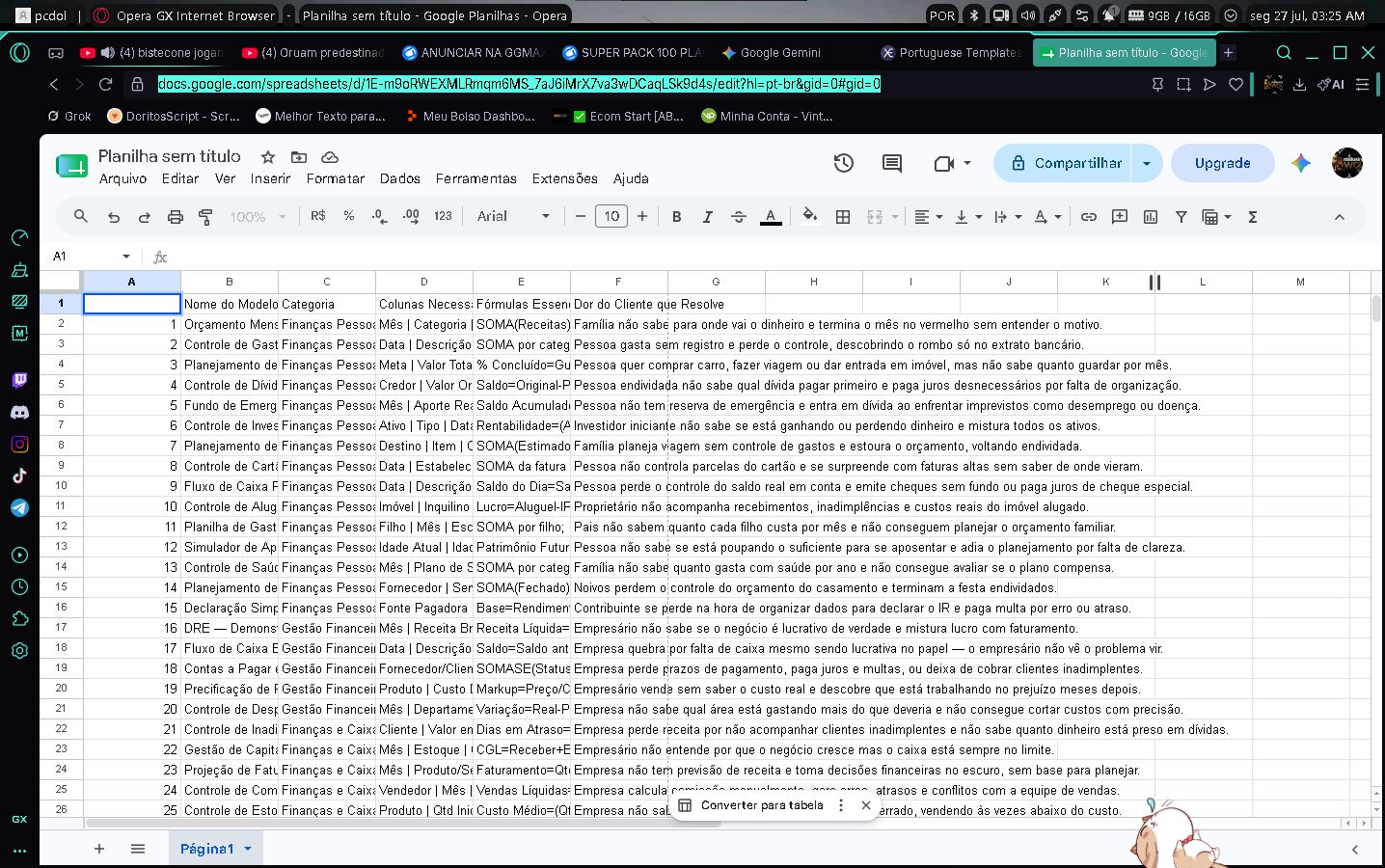Open the 100% zoom dropdown
The width and height of the screenshot is (1385, 868).
coord(258,217)
